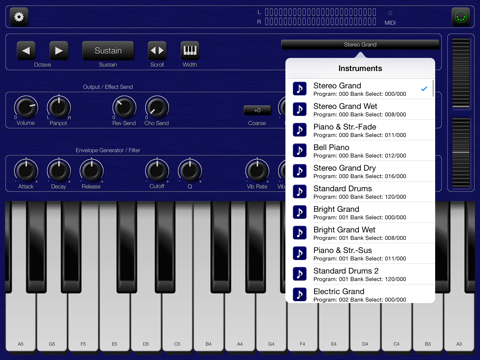Choose Electric Grand from the list
Viewport: 480px width, 360px height.
click(x=360, y=294)
